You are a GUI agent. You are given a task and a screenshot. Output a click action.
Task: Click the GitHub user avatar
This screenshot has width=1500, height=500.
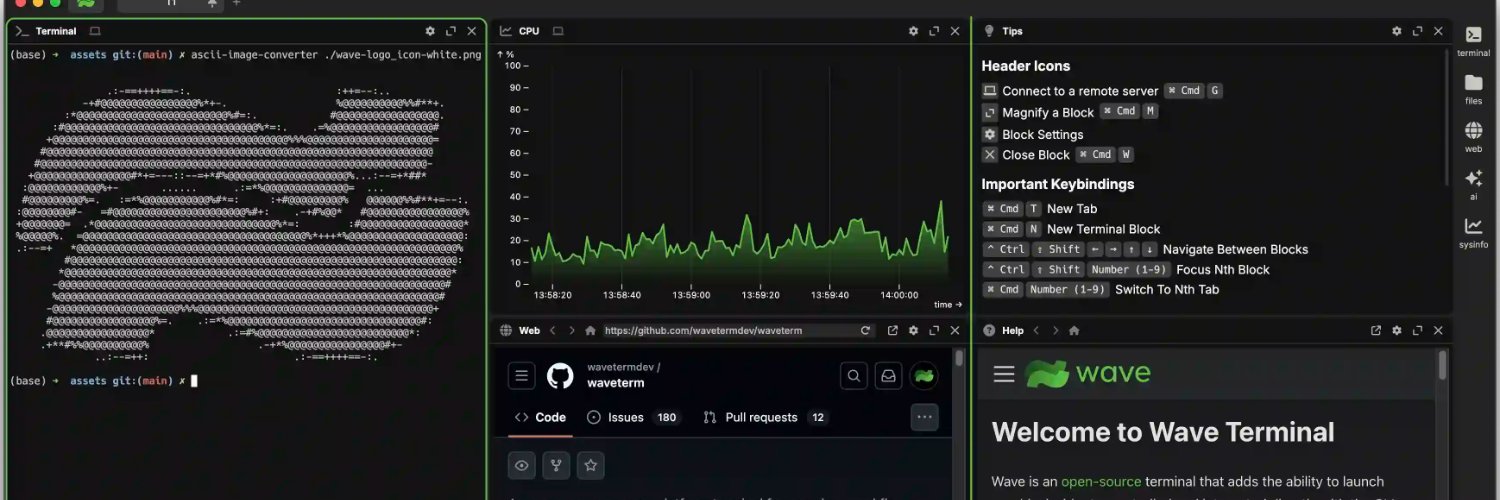tap(924, 376)
